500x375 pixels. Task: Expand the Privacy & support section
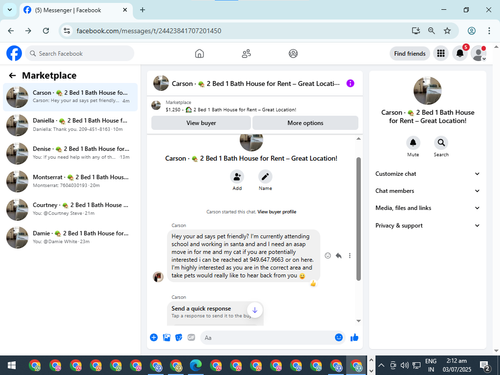[427, 225]
